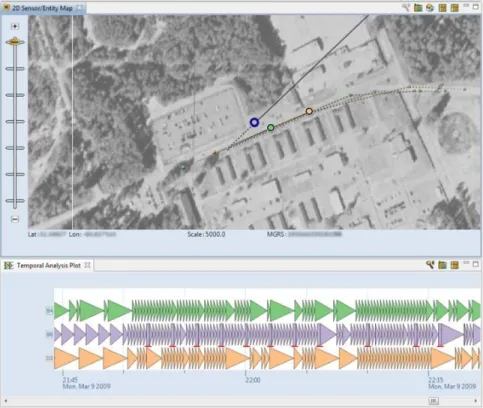The image size is (483, 408).
Task: Maximize the 2D Sensor/Entity Map panel
Action: point(476,7)
